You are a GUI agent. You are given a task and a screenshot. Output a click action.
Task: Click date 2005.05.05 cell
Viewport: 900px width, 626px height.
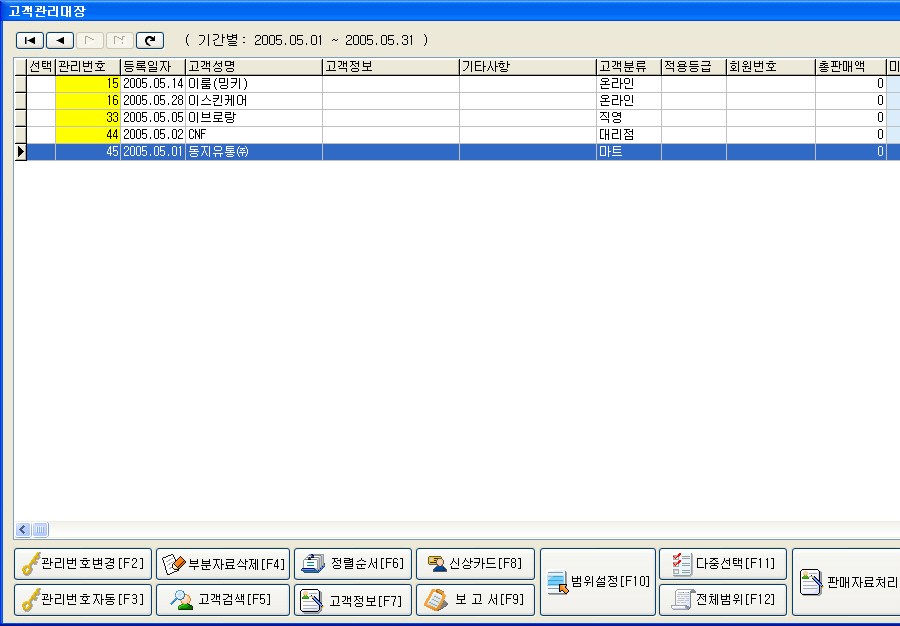coord(153,118)
